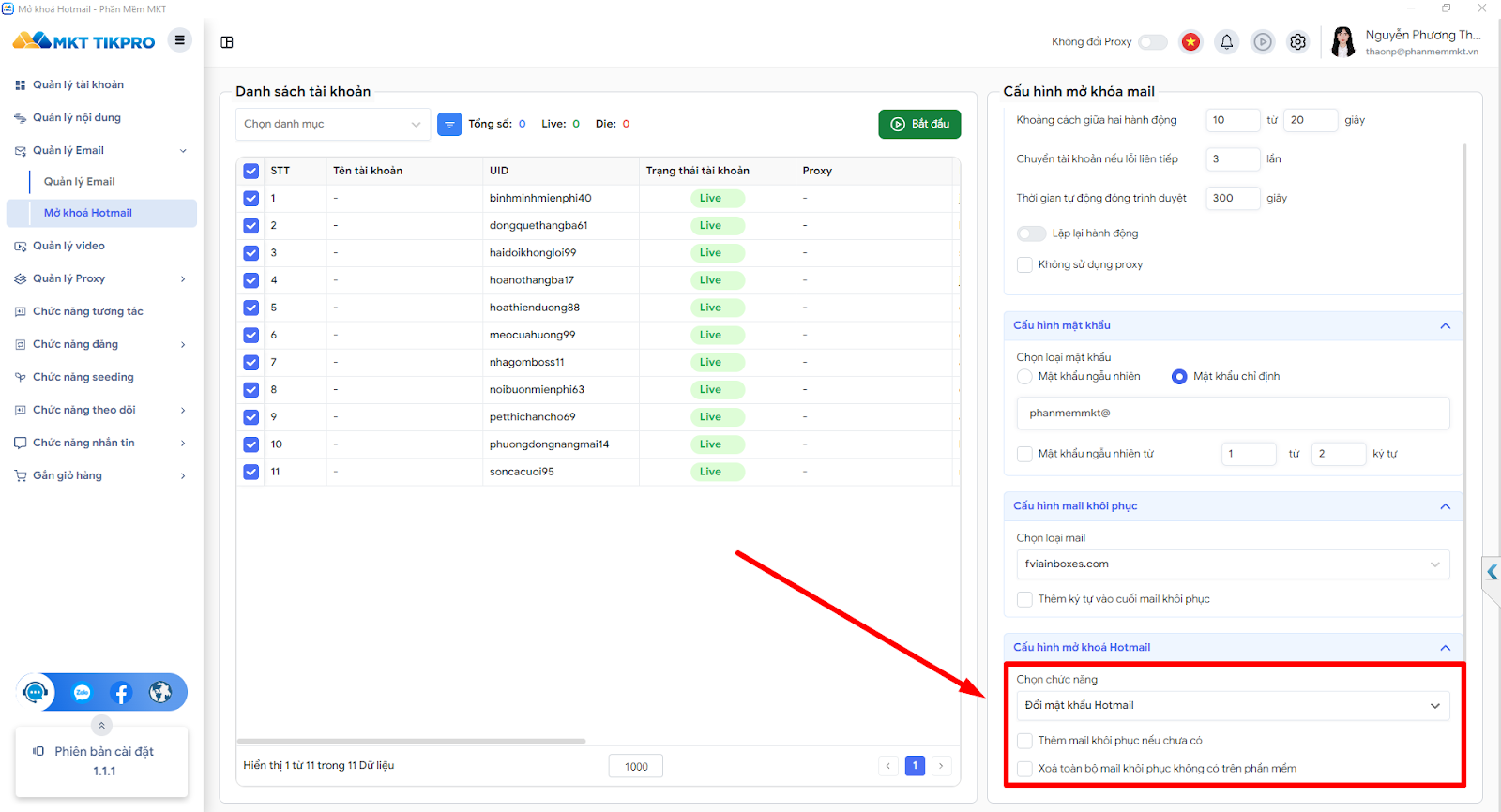The height and width of the screenshot is (812, 1501).
Task: Click the play tutorial icon in header
Action: (x=1263, y=42)
